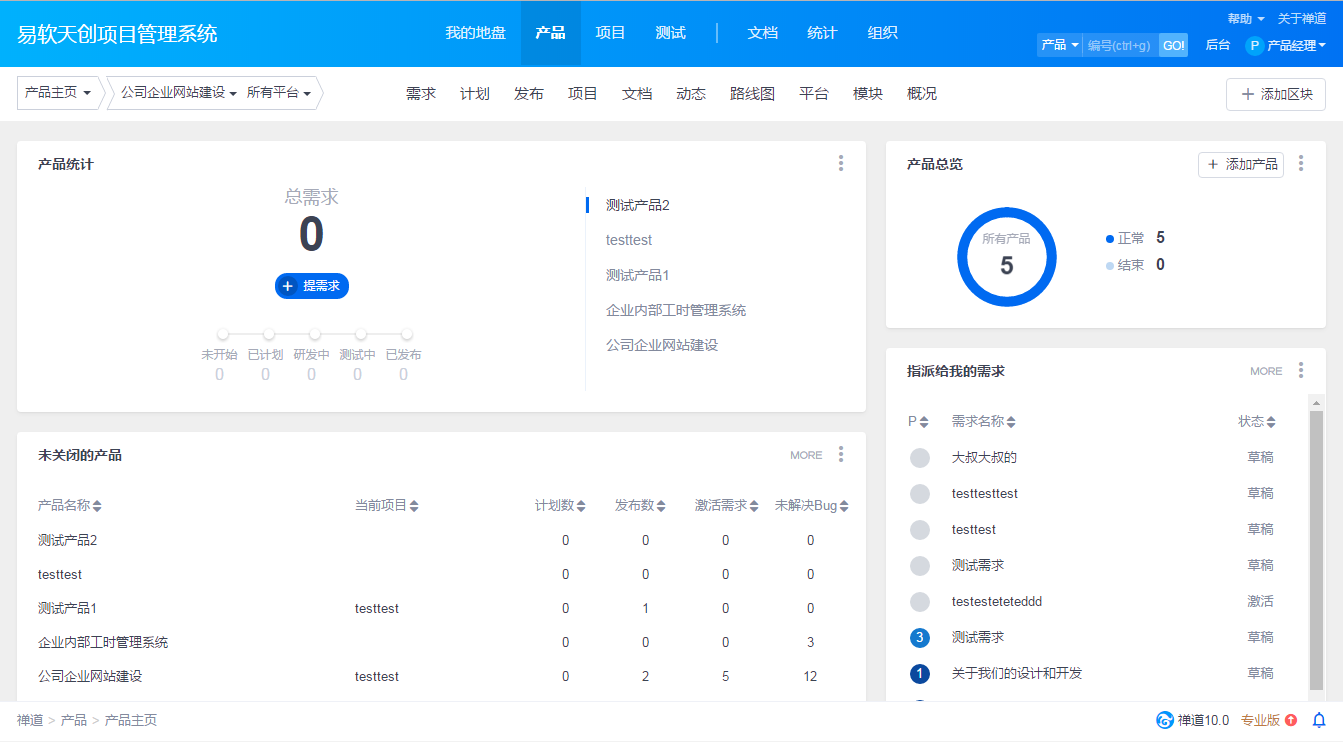Click the red upgrade arrow beside 专业版

pos(1290,719)
